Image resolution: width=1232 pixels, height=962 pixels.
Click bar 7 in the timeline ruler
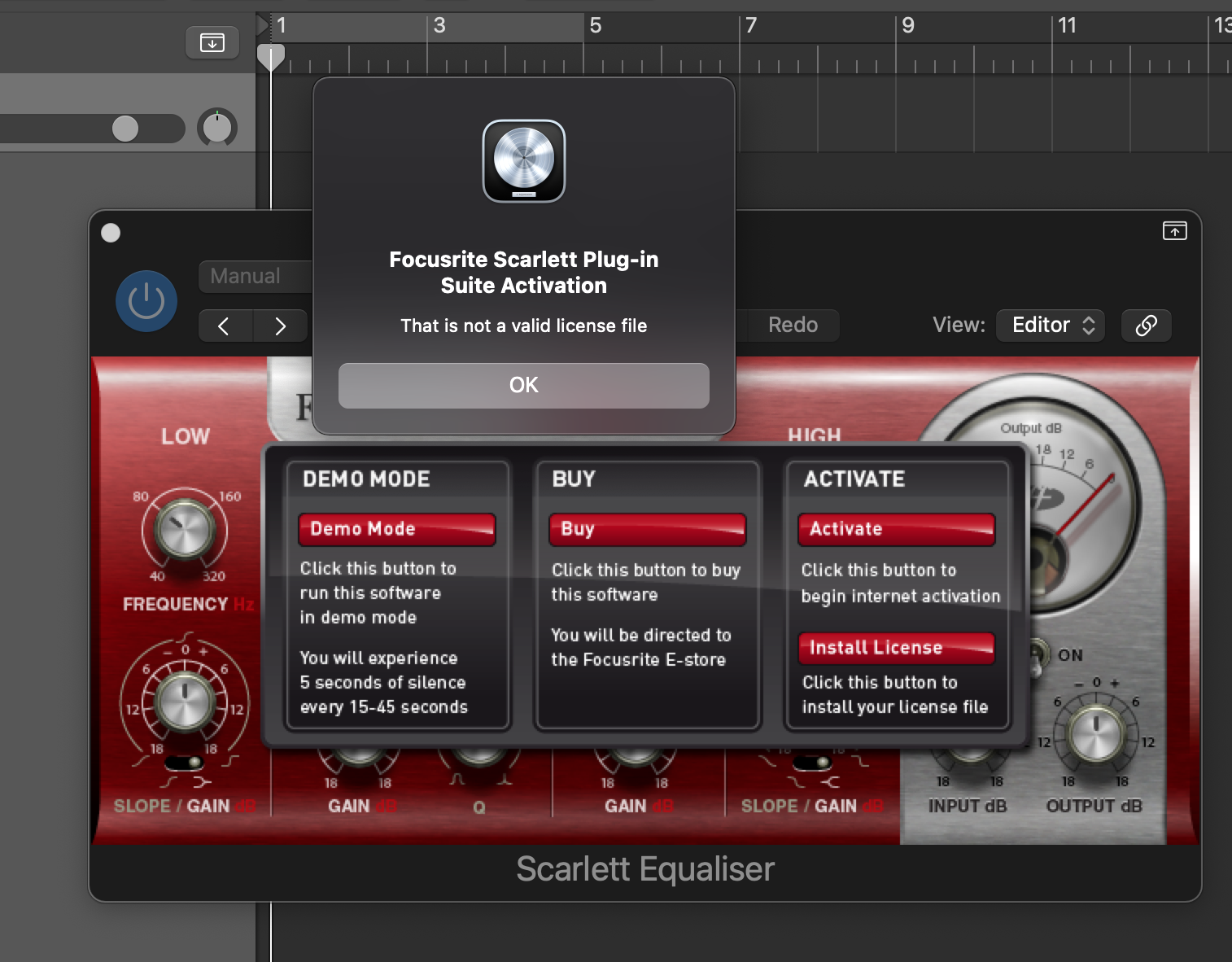(751, 25)
